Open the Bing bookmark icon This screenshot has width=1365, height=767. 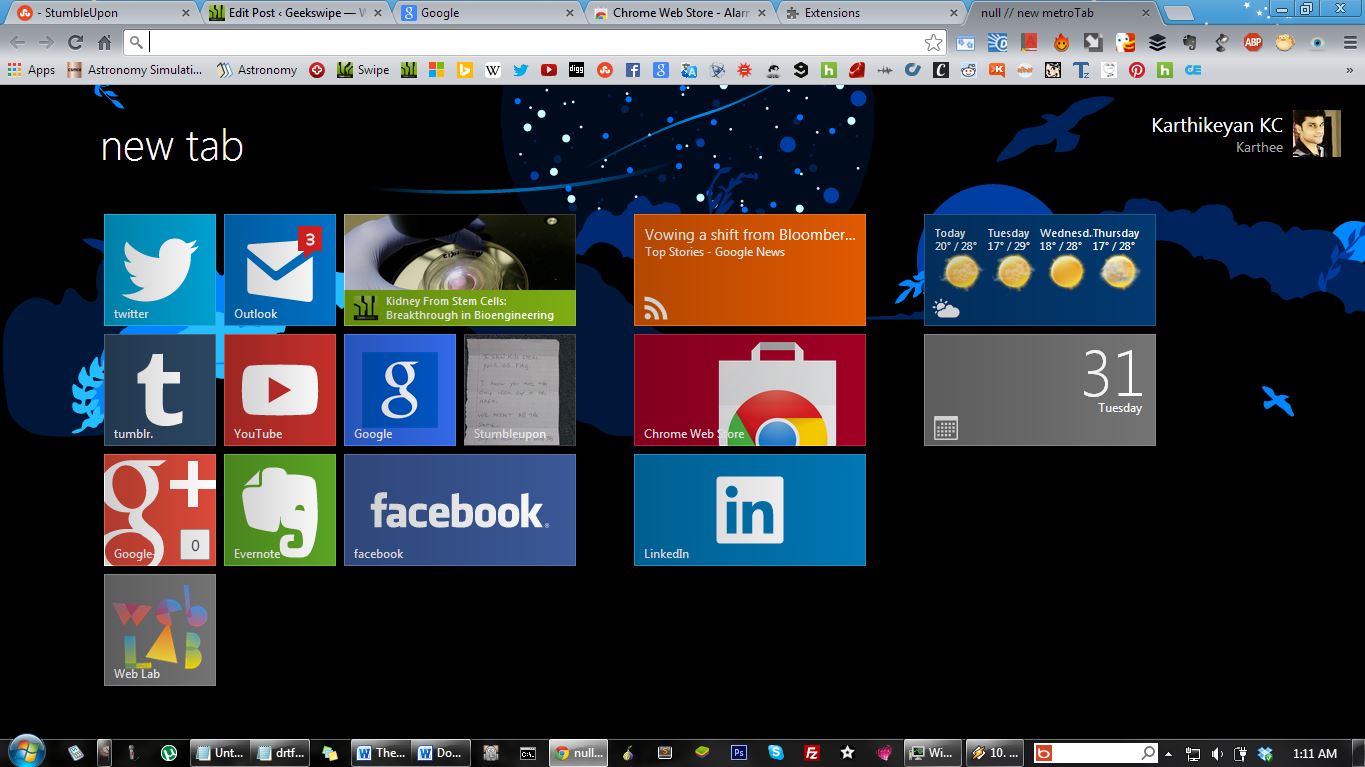coord(464,70)
